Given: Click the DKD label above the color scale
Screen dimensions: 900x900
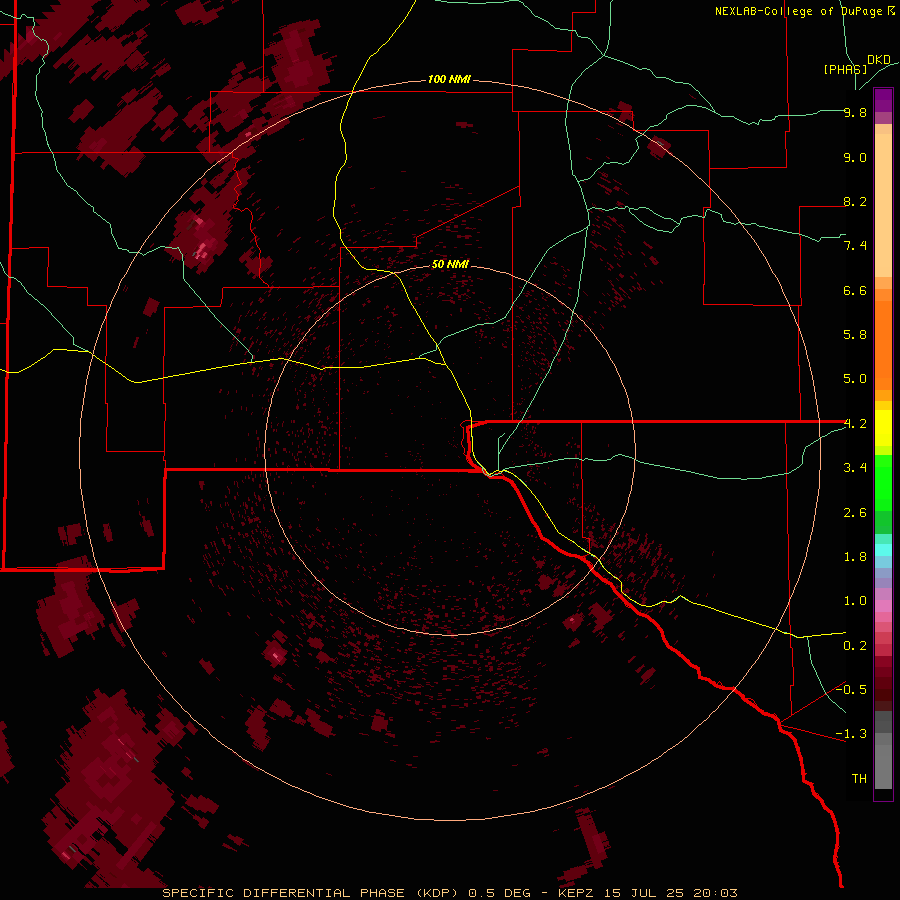Looking at the screenshot, I should pyautogui.click(x=879, y=60).
